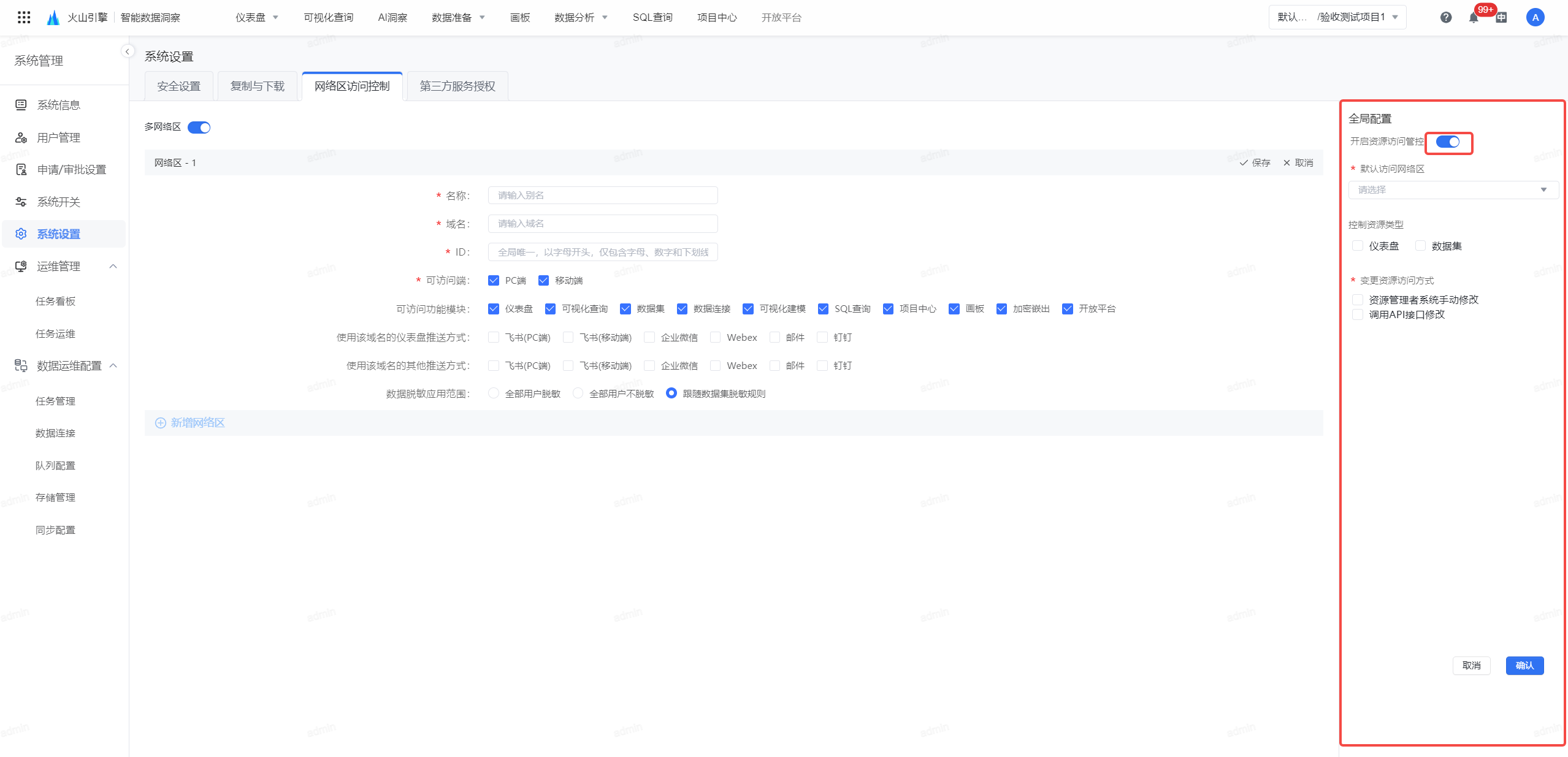The height and width of the screenshot is (757, 1568).
Task: Open 数据连接 in sidebar
Action: (x=55, y=433)
